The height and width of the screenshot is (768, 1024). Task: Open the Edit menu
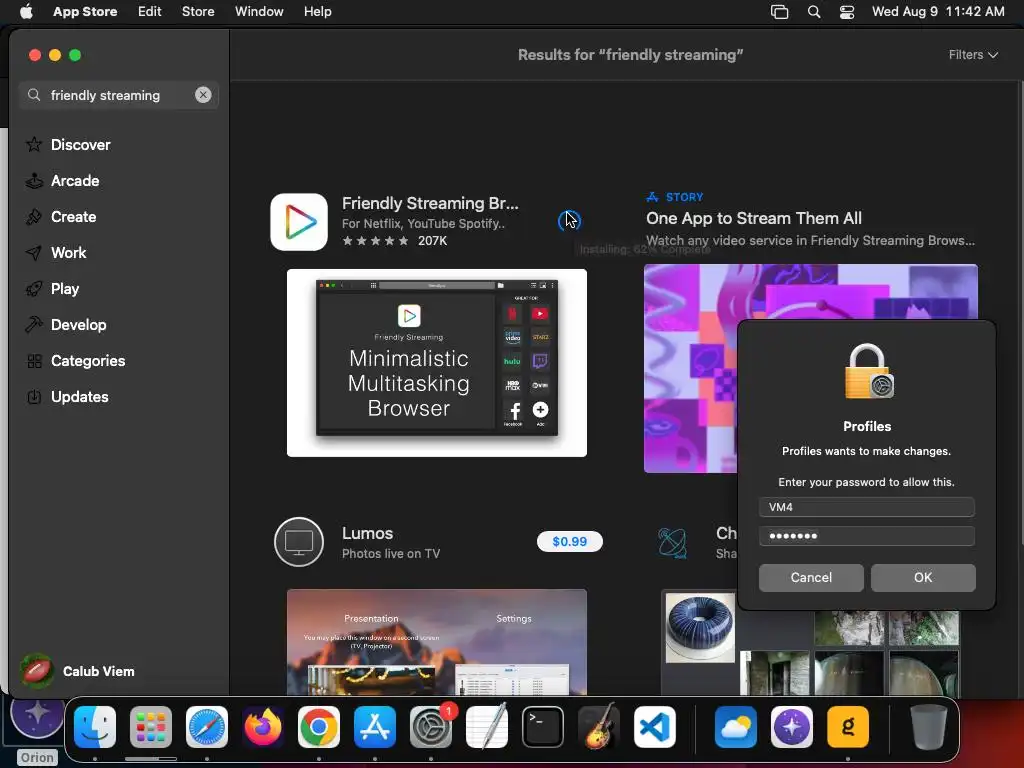(x=150, y=12)
